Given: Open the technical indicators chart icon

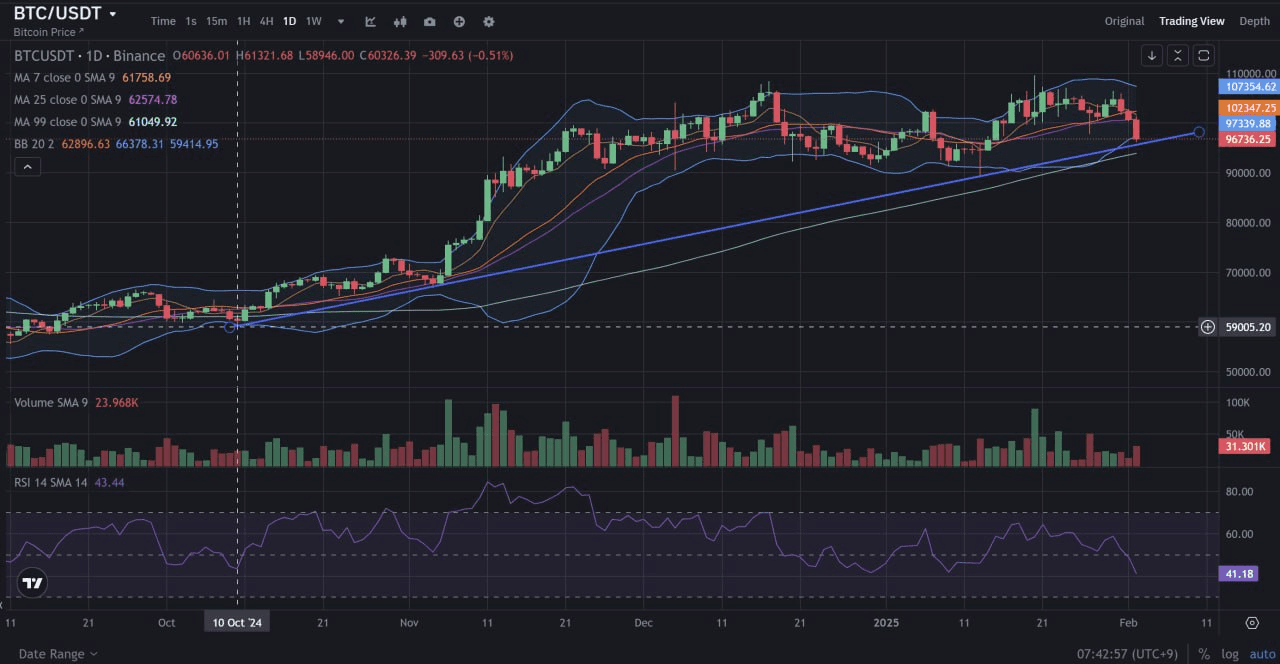Looking at the screenshot, I should (371, 21).
